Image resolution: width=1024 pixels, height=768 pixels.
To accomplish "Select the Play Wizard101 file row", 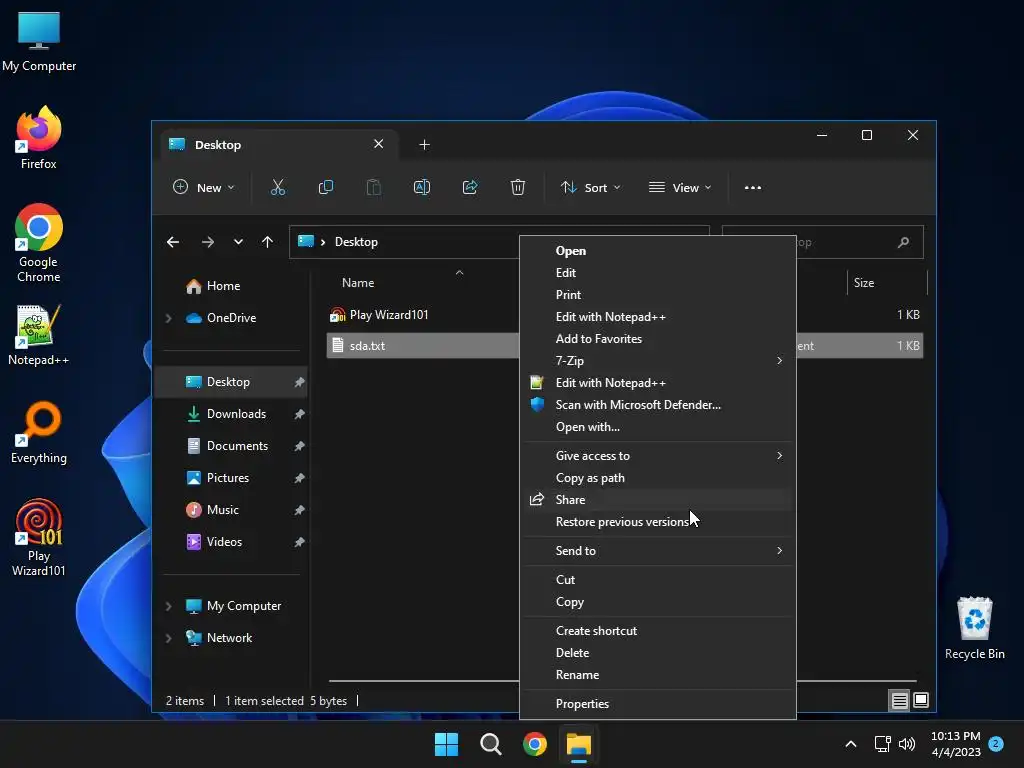I will point(624,315).
